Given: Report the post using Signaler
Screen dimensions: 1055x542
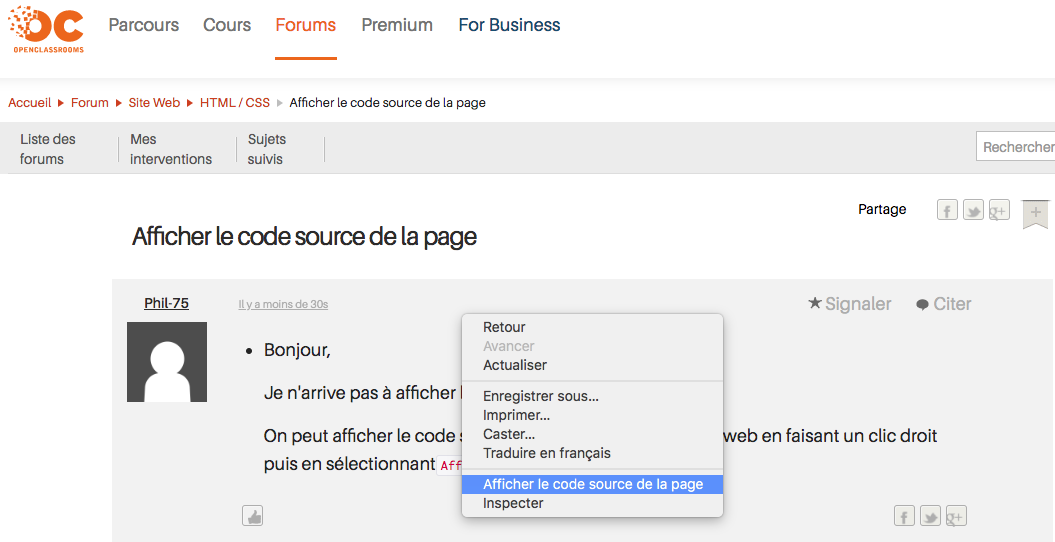Looking at the screenshot, I should [x=849, y=304].
